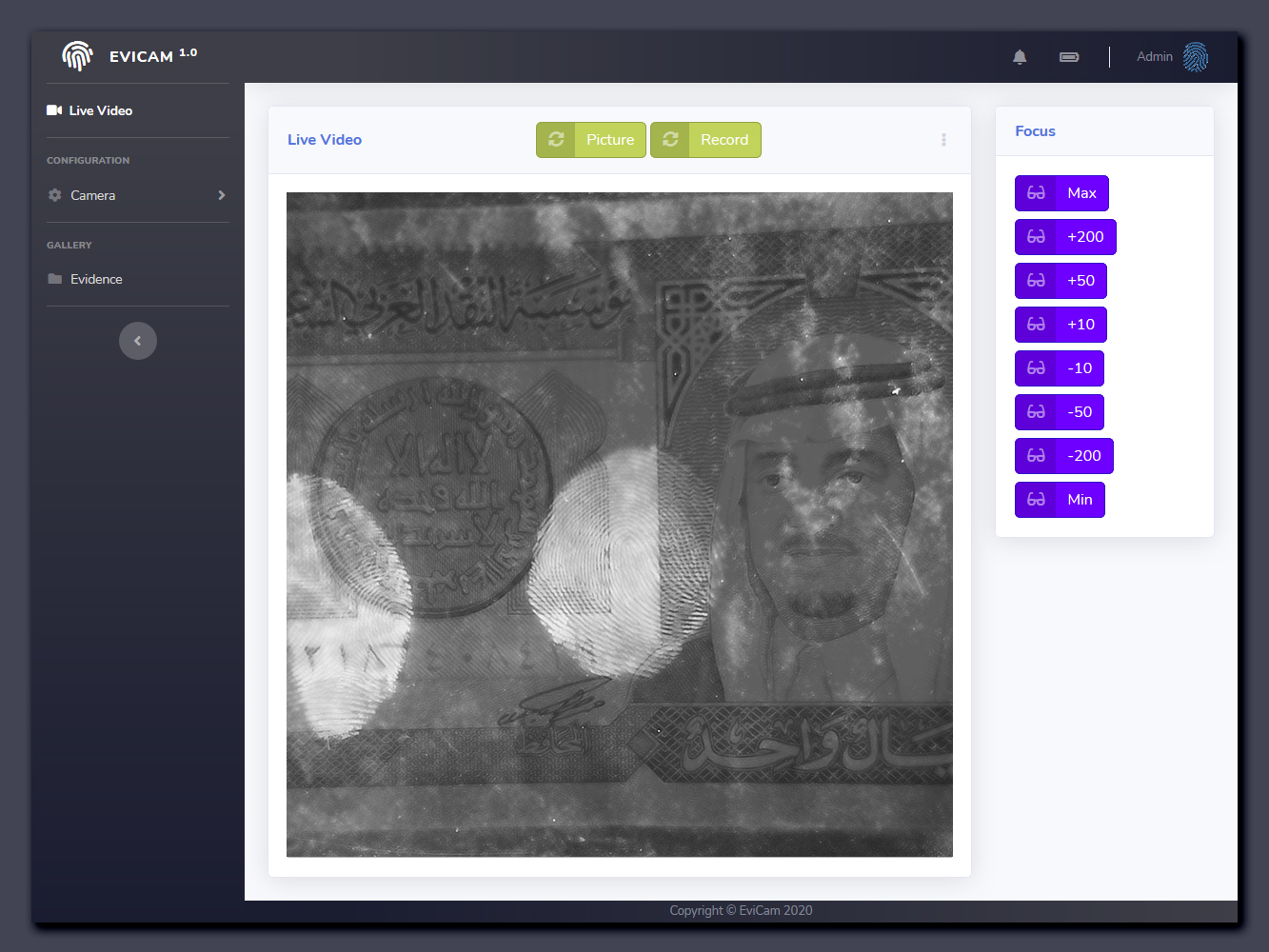Decrease focus by -10

1060,368
